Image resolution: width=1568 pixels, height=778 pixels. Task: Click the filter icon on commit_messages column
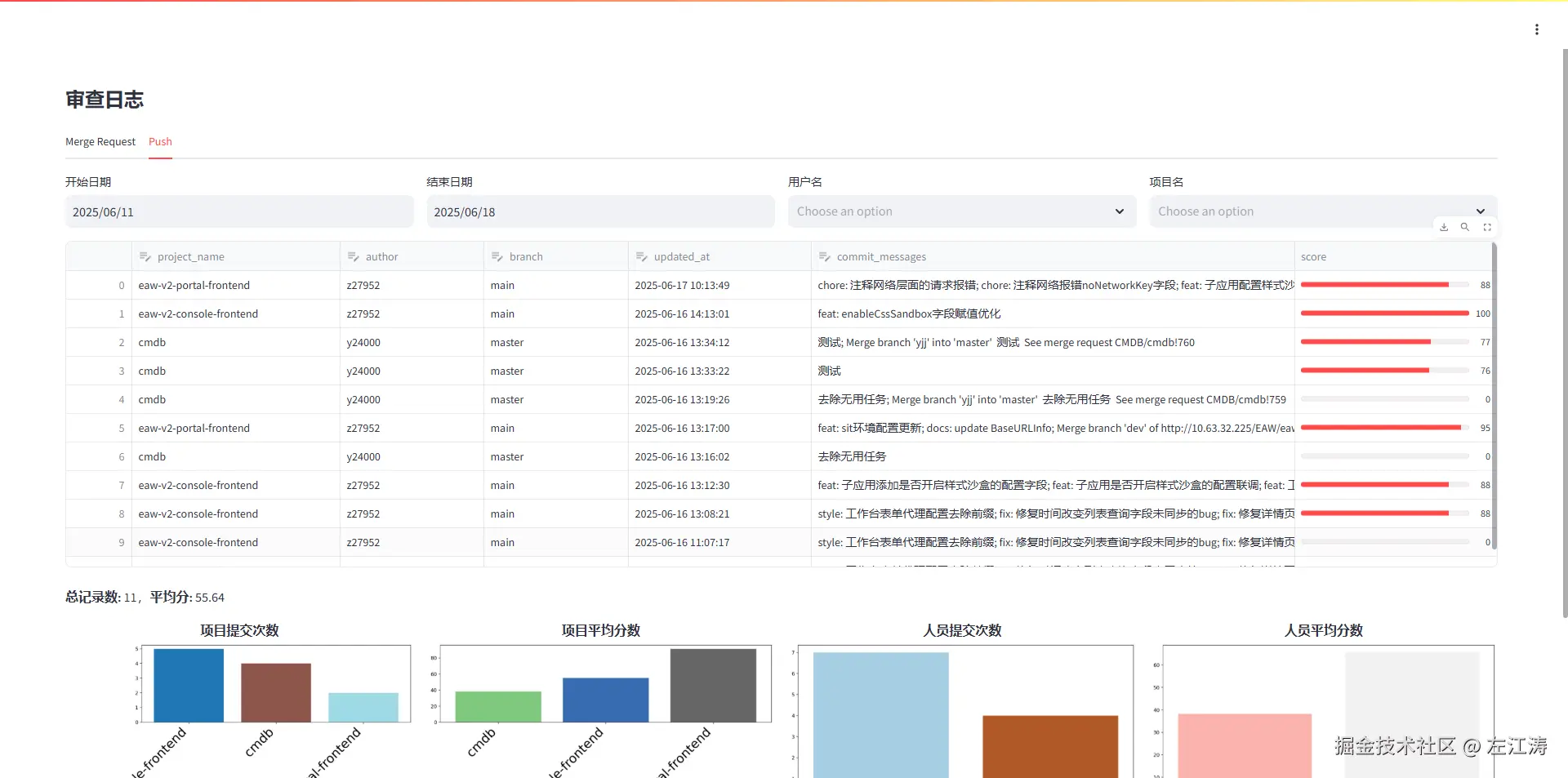(x=822, y=256)
